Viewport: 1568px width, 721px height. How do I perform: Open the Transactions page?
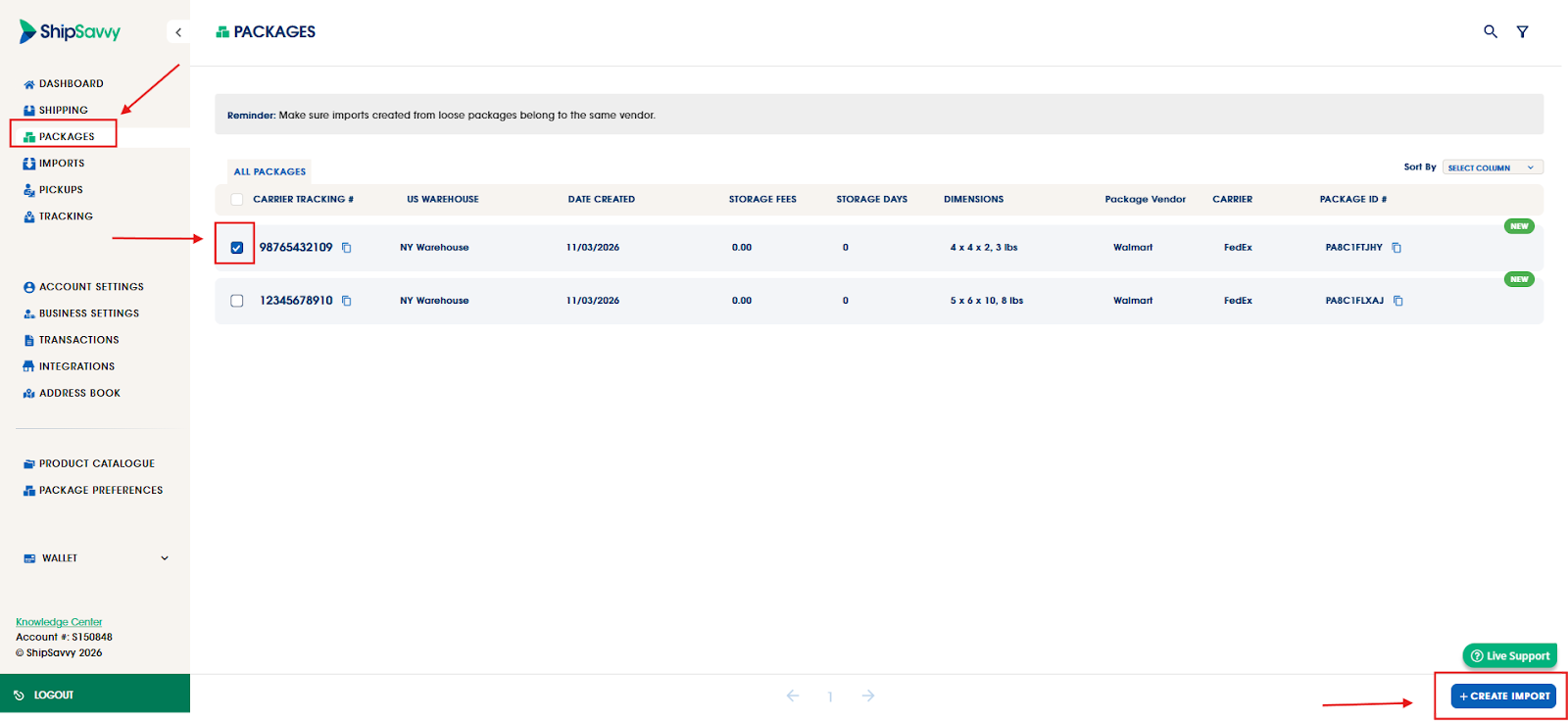click(78, 339)
